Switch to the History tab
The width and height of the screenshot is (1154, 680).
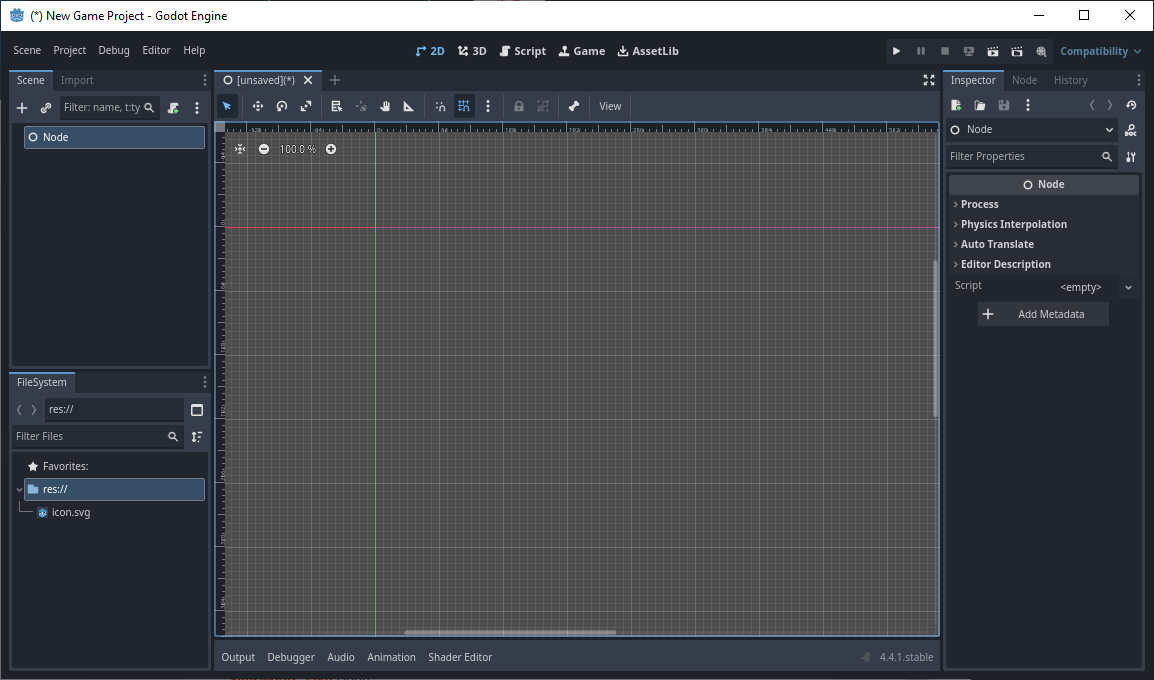[x=1070, y=80]
